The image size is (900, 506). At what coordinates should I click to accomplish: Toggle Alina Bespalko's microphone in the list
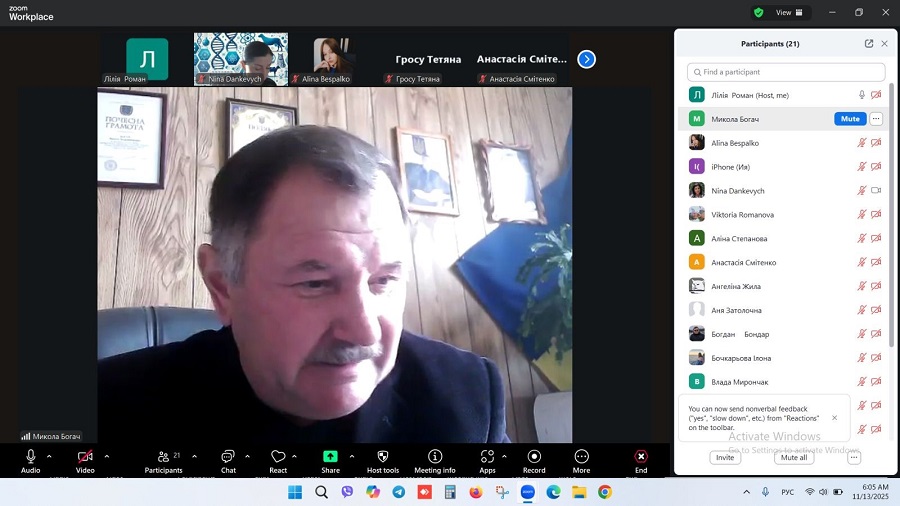861,143
